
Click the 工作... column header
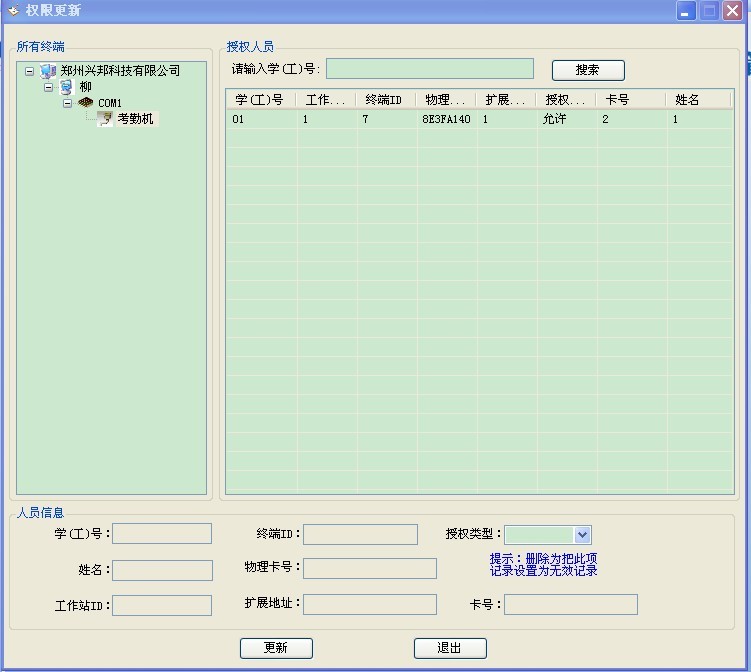coord(327,100)
